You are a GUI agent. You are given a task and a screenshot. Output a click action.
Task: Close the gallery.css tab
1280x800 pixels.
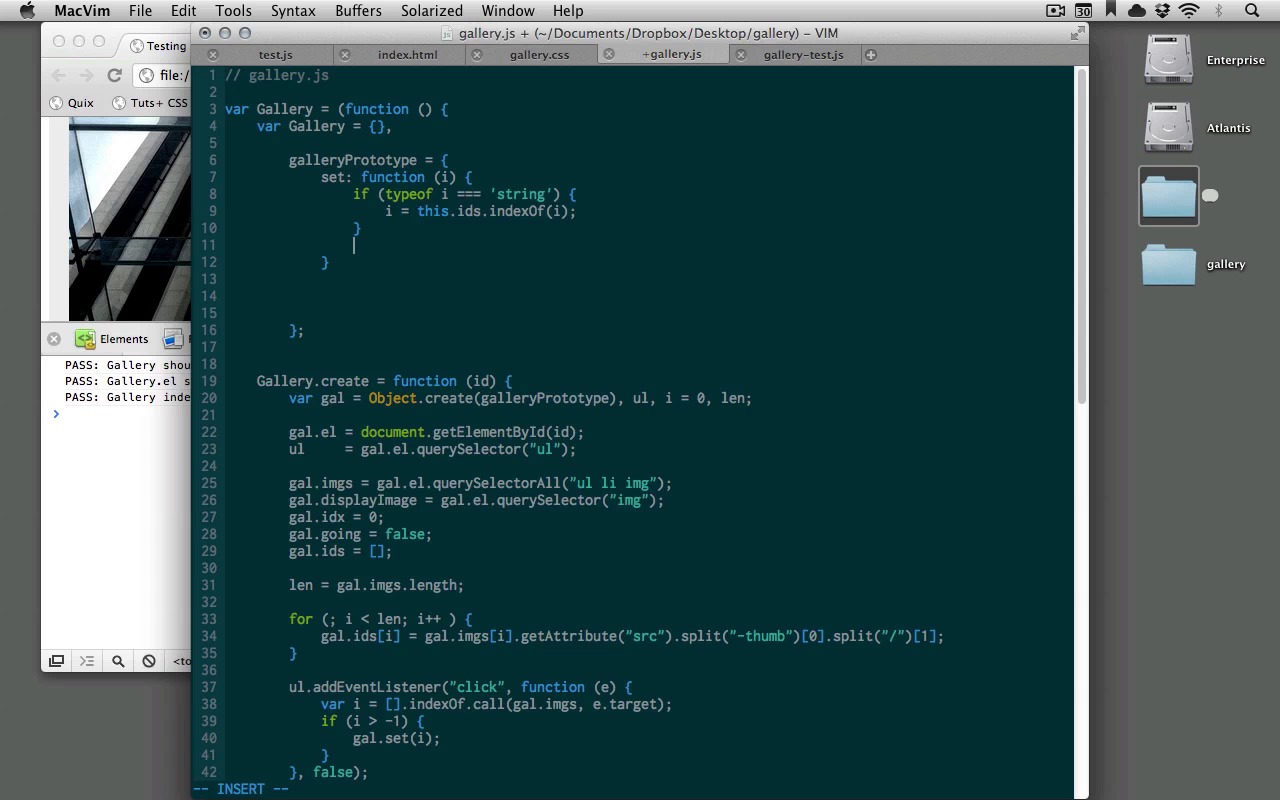[x=477, y=55]
